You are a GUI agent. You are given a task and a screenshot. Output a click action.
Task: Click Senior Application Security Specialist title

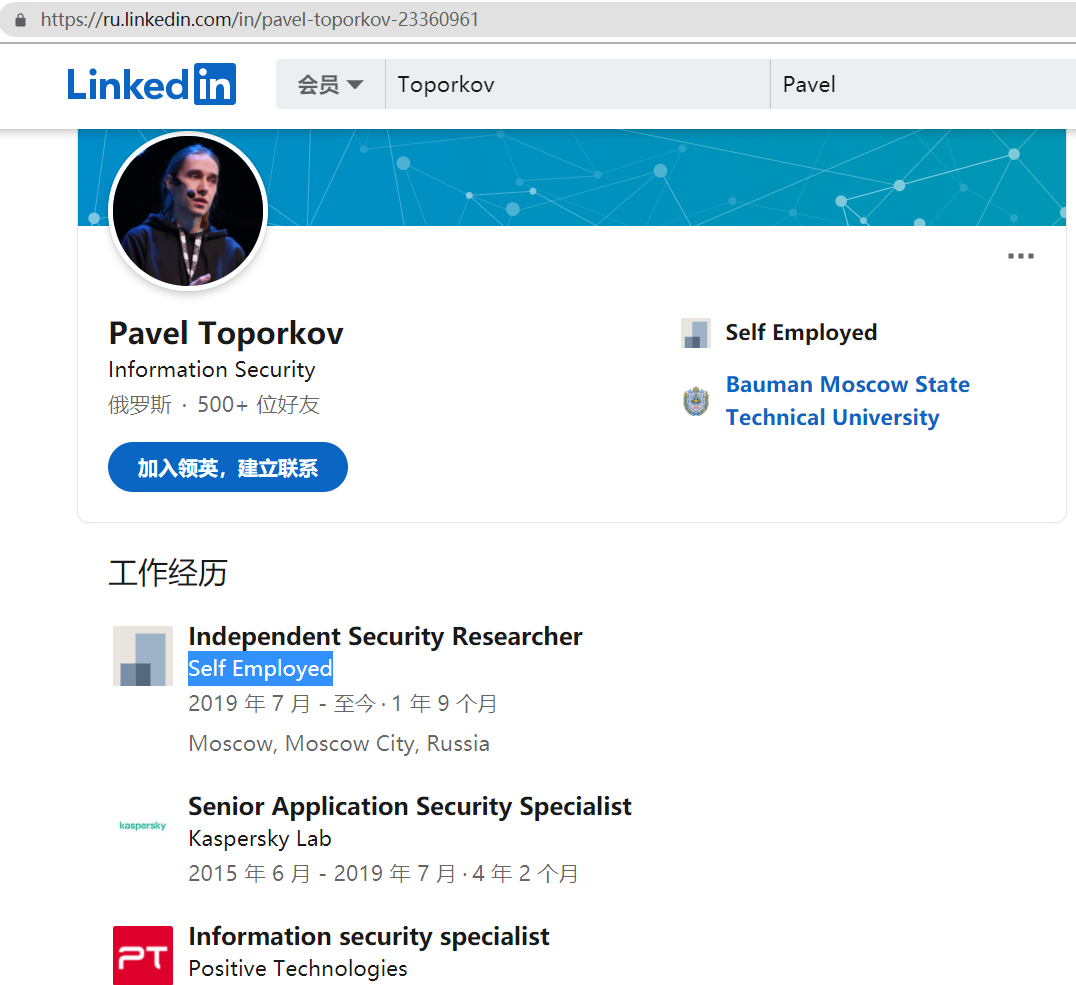410,807
